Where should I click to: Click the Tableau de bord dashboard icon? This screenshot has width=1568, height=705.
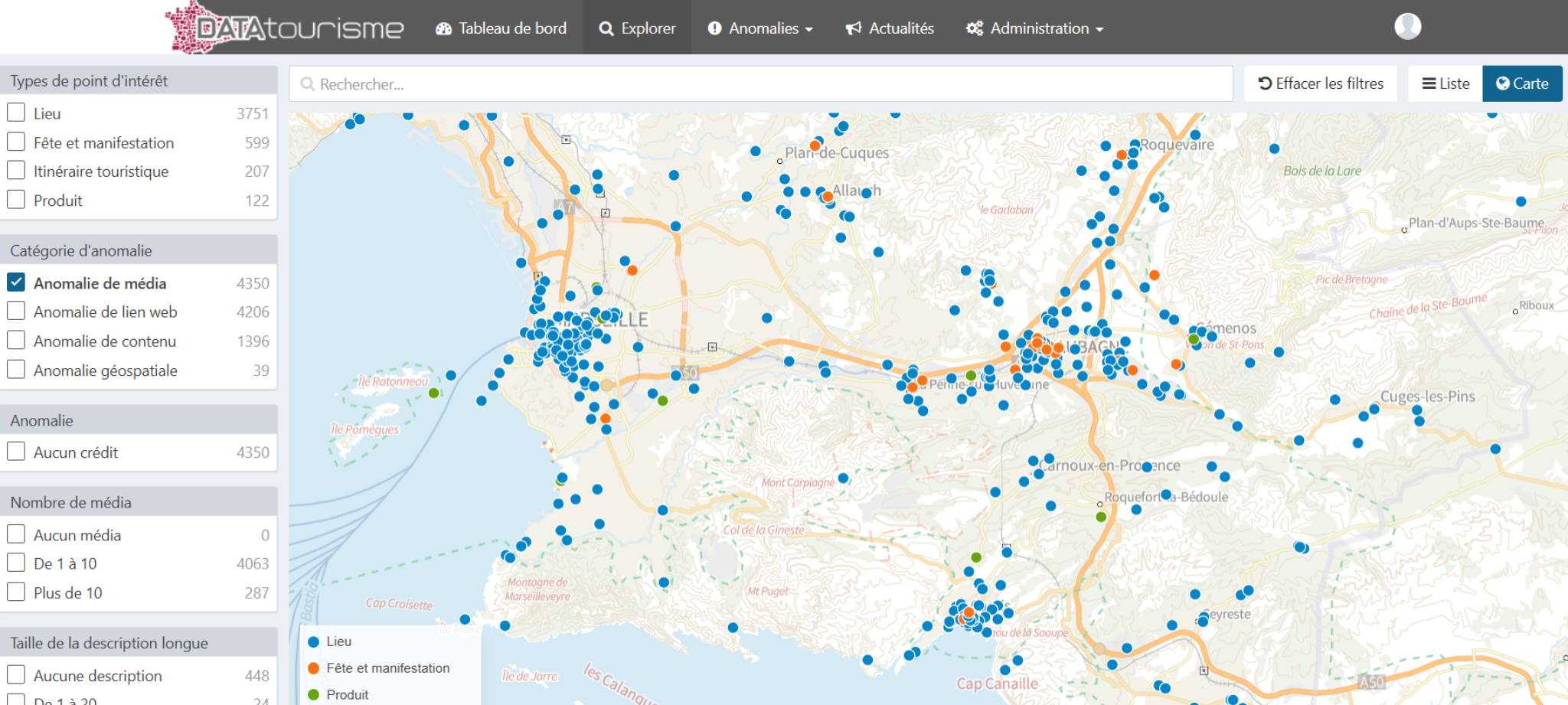click(444, 29)
